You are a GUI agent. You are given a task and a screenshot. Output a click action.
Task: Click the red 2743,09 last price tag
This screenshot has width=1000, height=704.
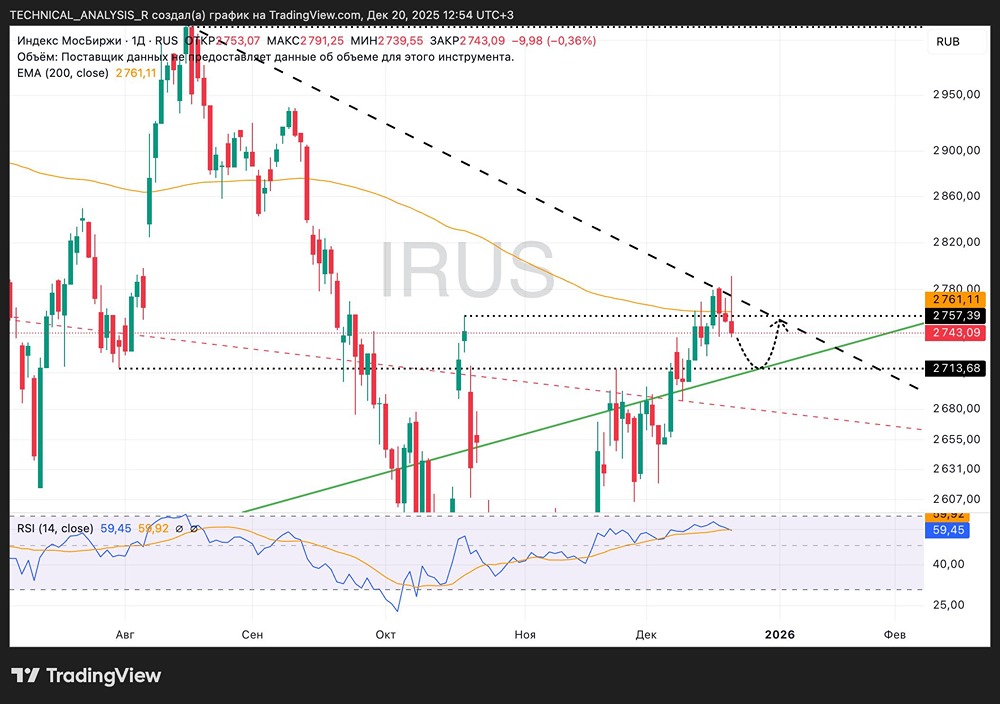tap(956, 332)
